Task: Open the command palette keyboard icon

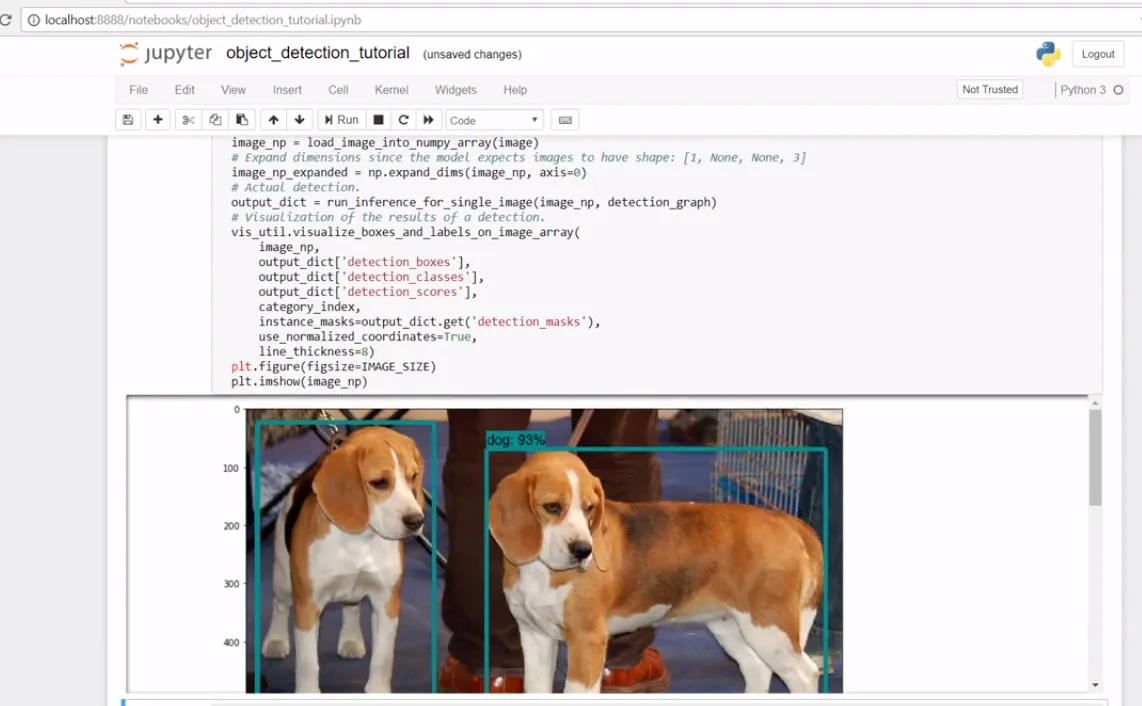Action: 565,119
